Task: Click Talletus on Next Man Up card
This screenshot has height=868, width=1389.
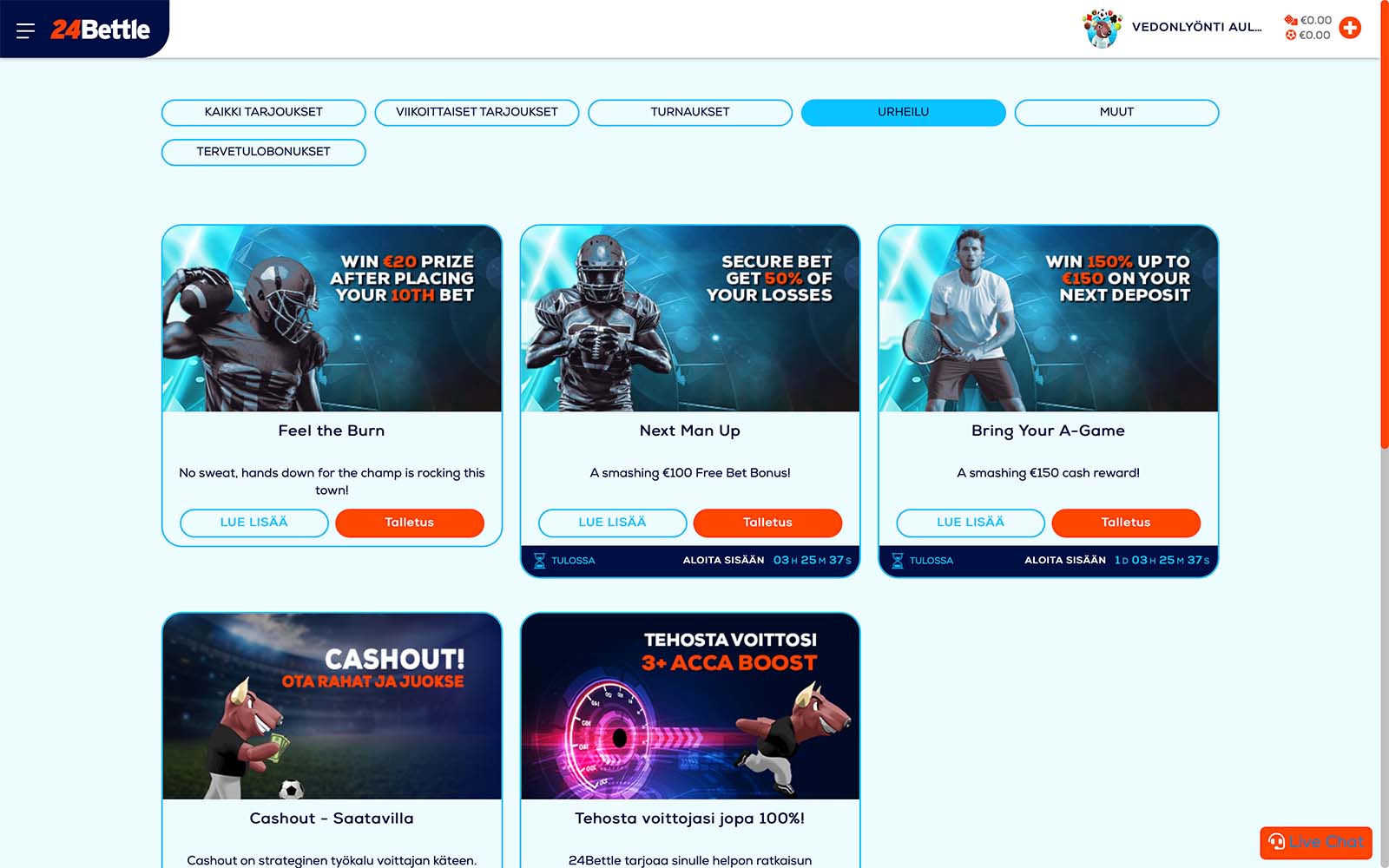Action: [767, 523]
